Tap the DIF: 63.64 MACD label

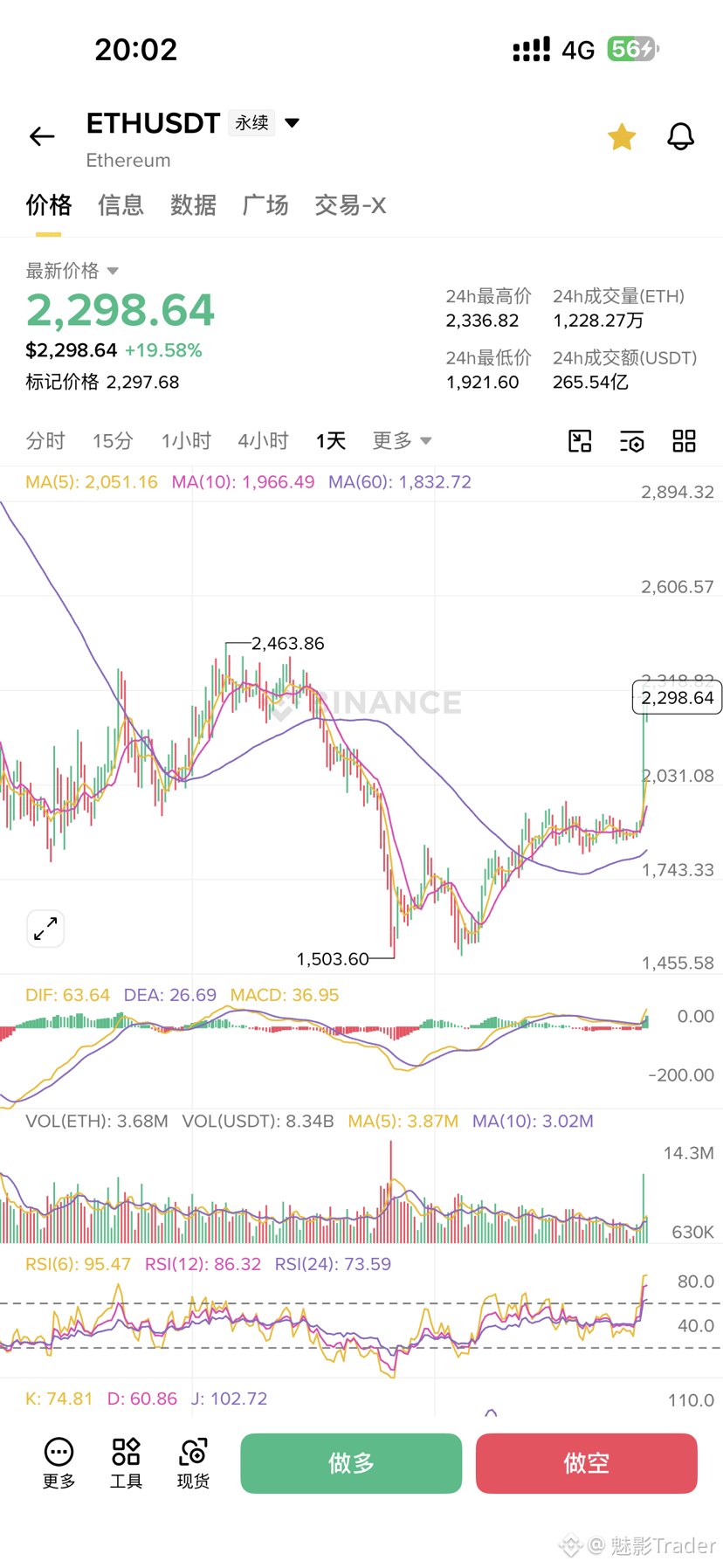[x=68, y=995]
